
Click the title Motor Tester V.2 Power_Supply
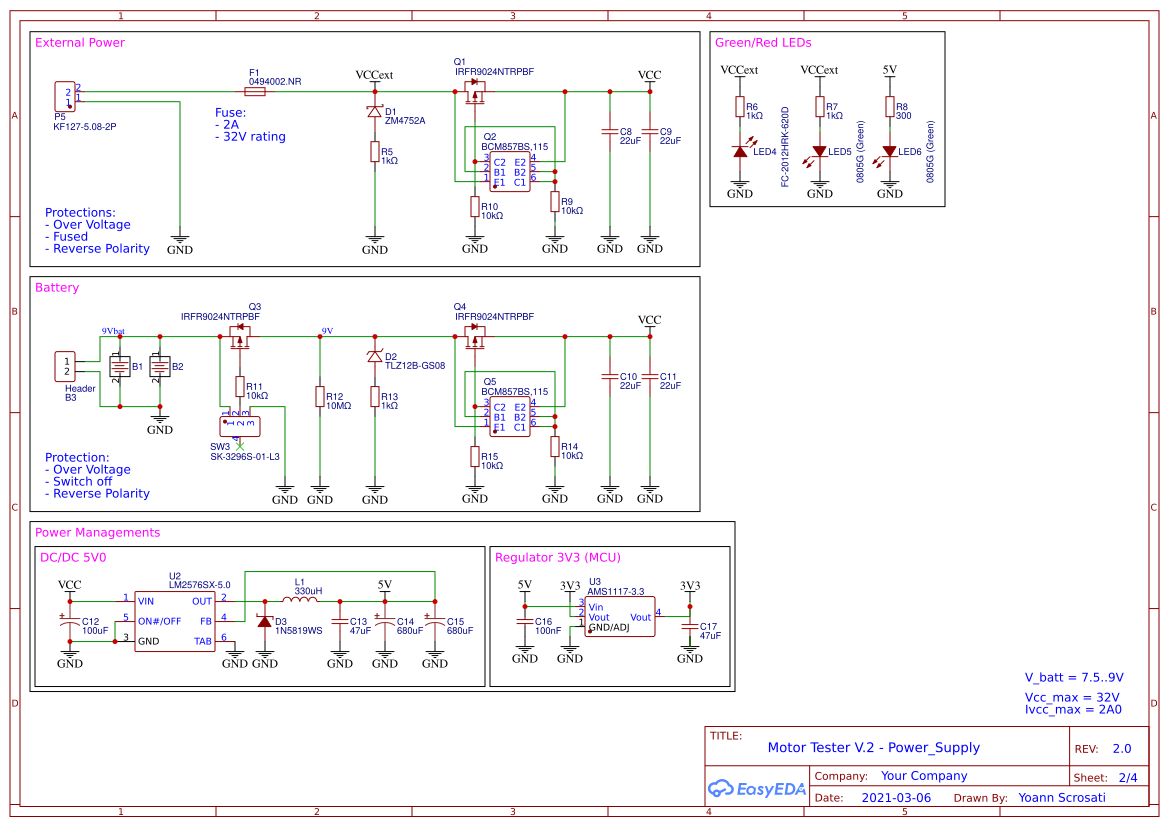[x=872, y=747]
